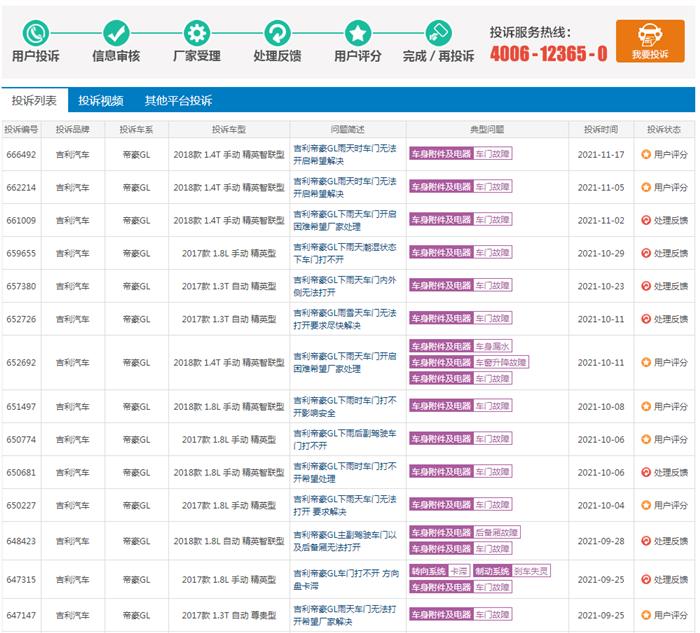Click complaint number 661009

click(21, 220)
